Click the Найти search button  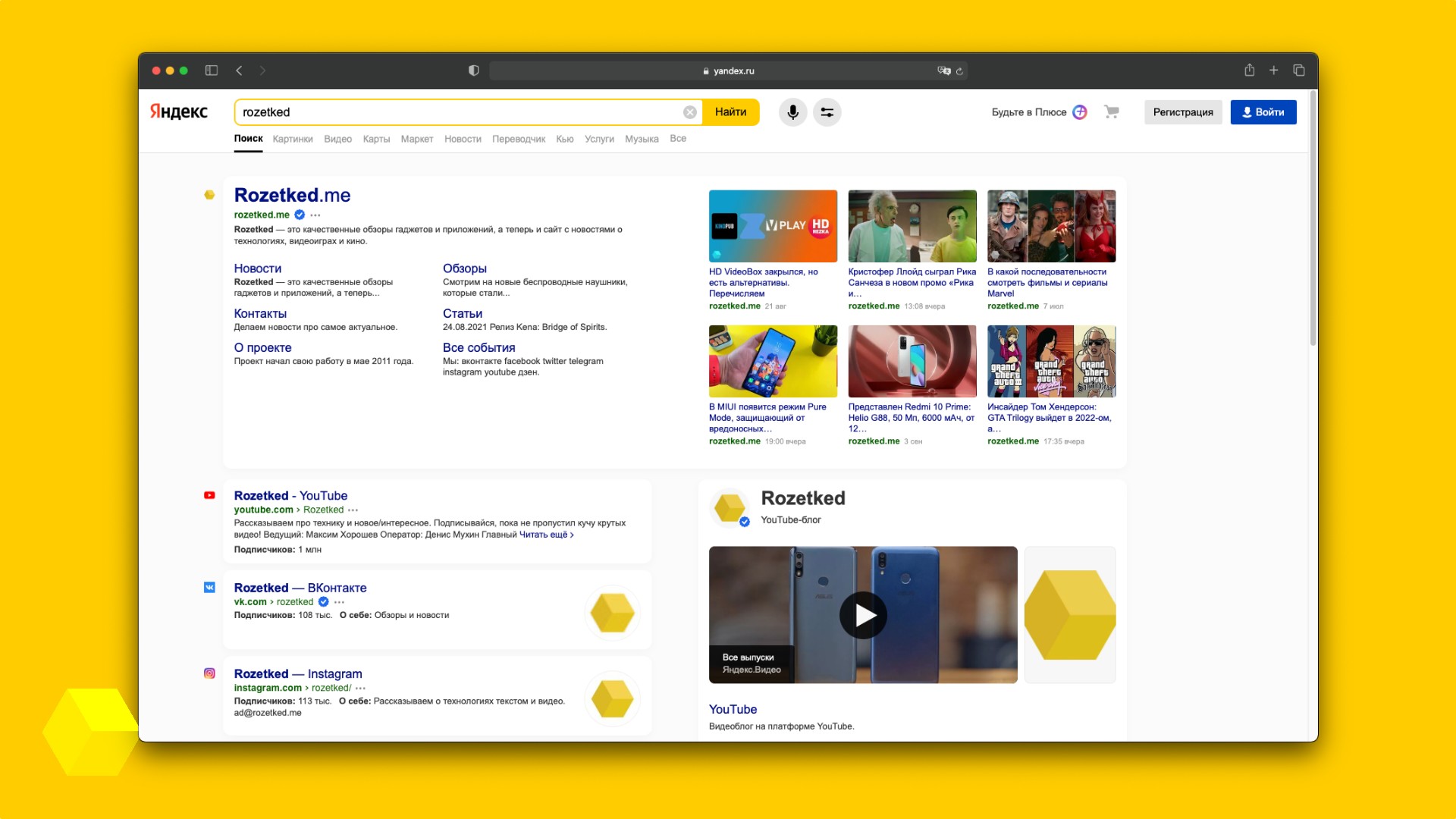point(731,112)
